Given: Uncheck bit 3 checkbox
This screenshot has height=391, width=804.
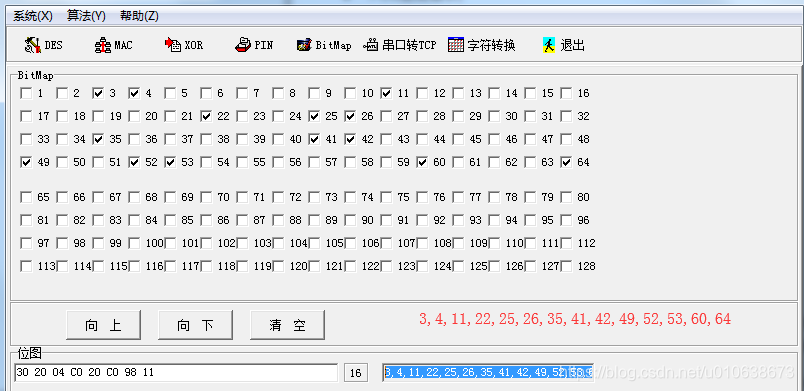Looking at the screenshot, I should click(98, 93).
